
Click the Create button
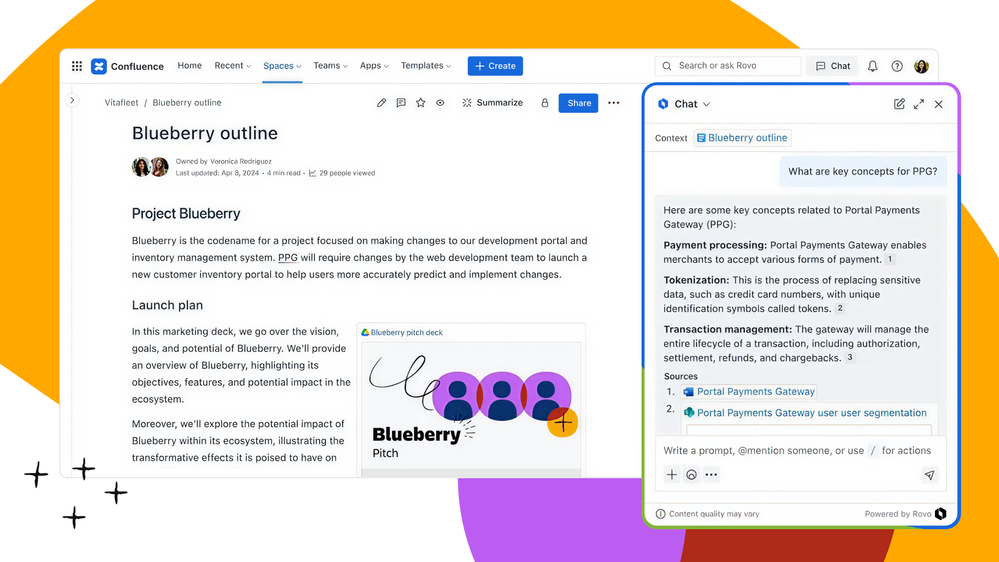click(x=495, y=66)
